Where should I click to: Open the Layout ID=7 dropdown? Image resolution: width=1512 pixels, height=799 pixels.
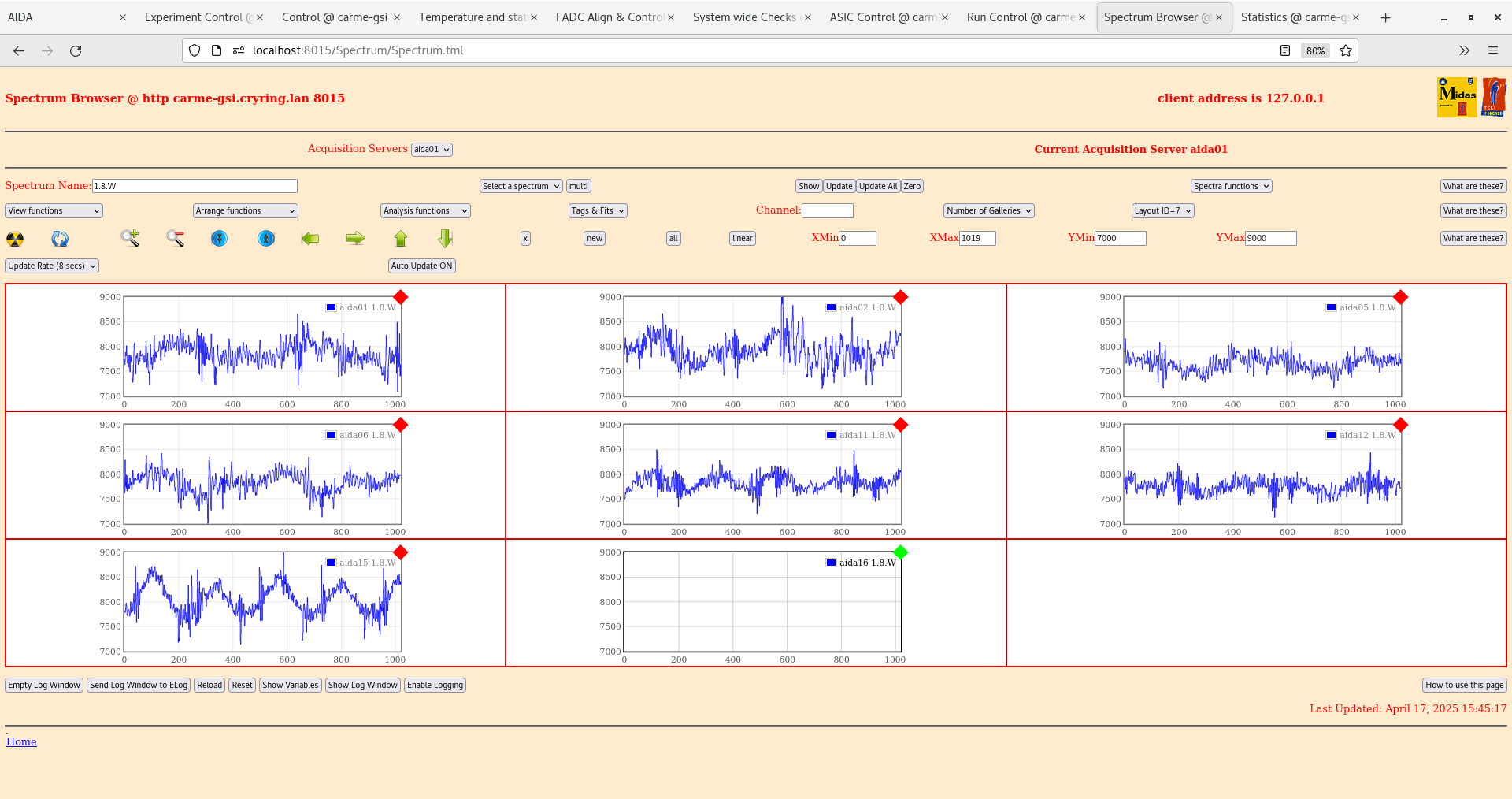pos(1162,211)
